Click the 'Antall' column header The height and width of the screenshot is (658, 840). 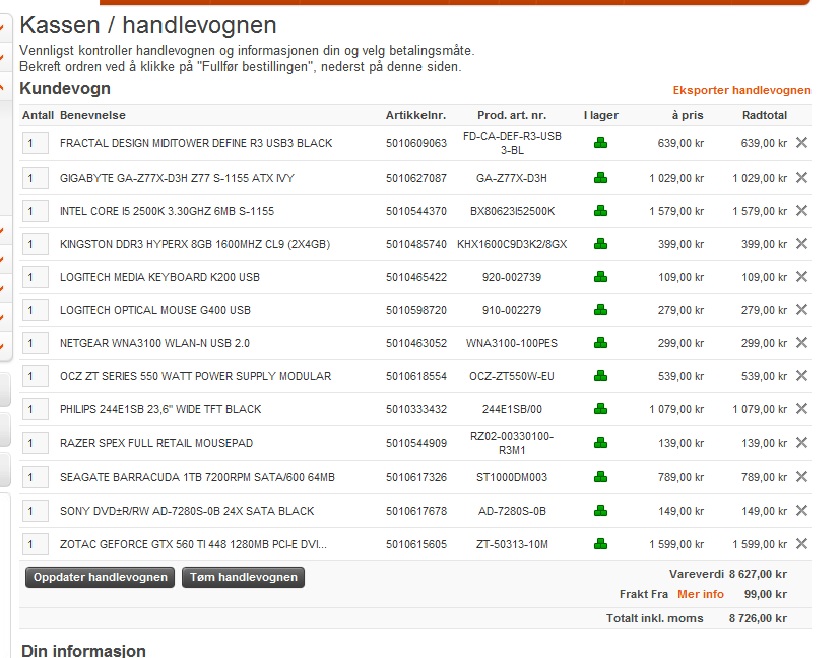[x=38, y=115]
